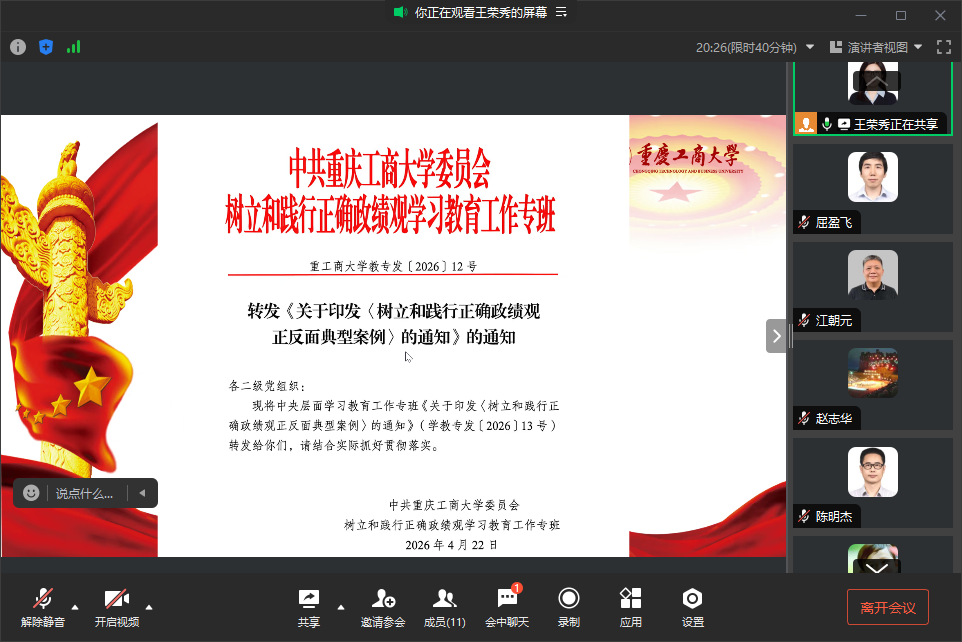
Task: Open the 成员(11) participants list
Action: click(445, 608)
